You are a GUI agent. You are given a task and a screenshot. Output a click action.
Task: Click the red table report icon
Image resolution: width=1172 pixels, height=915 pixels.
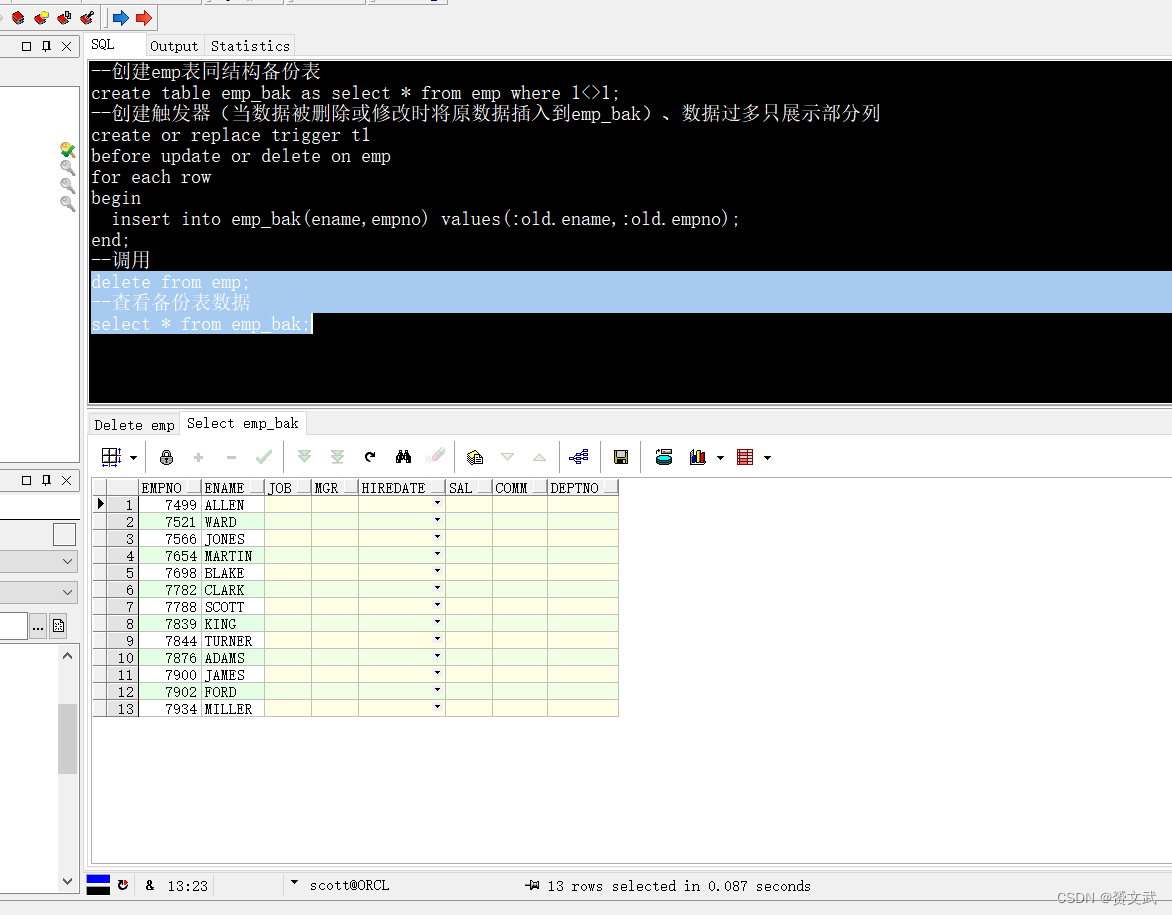point(745,457)
